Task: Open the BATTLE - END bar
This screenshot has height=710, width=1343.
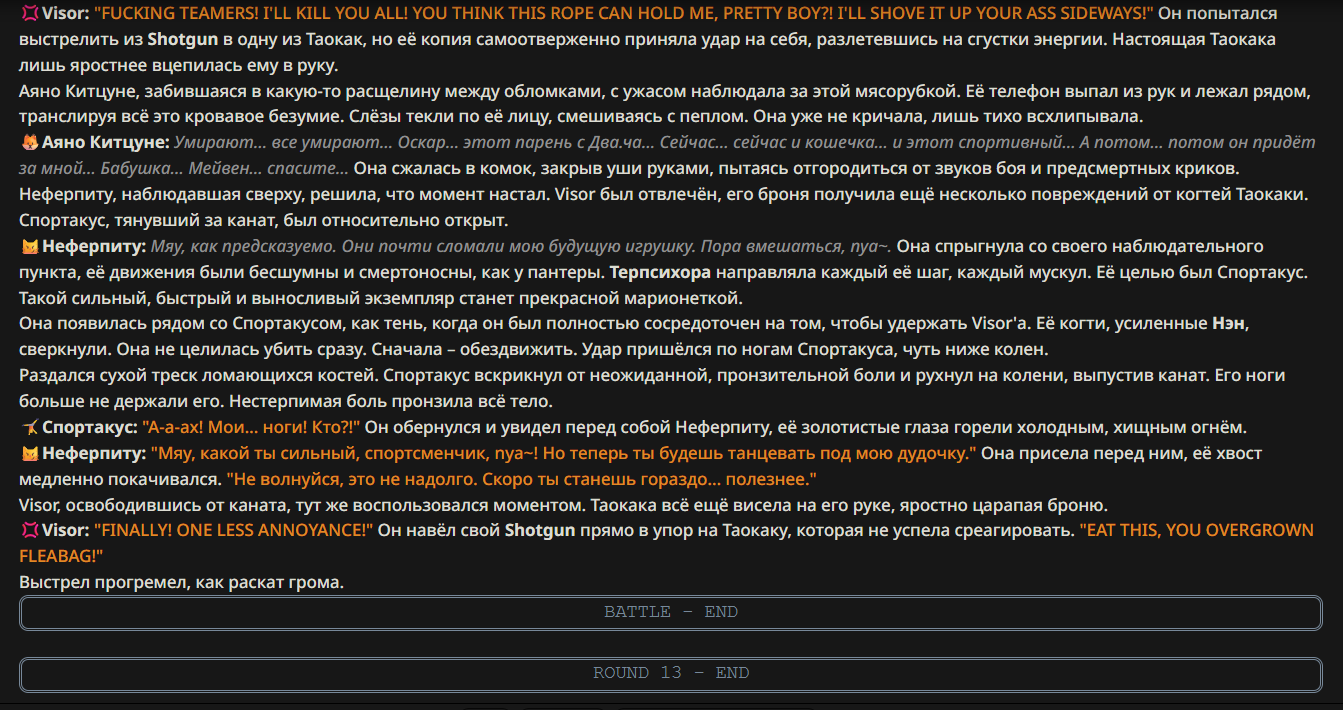Action: (x=671, y=613)
